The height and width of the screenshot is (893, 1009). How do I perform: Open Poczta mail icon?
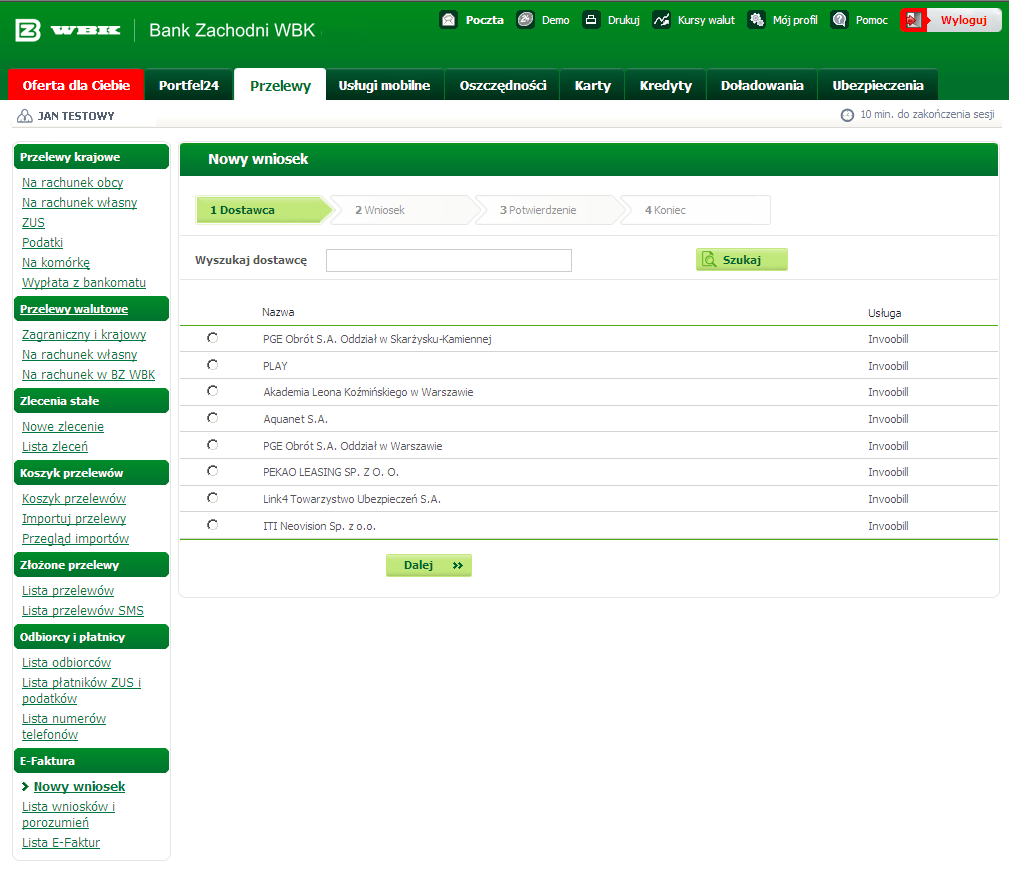click(x=449, y=20)
